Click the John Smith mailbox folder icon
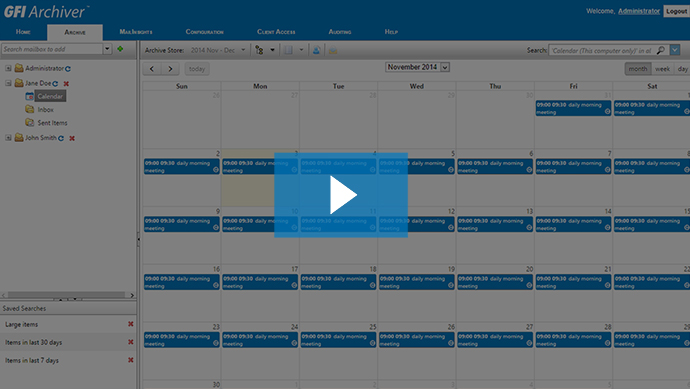This screenshot has height=389, width=690. pyautogui.click(x=19, y=137)
